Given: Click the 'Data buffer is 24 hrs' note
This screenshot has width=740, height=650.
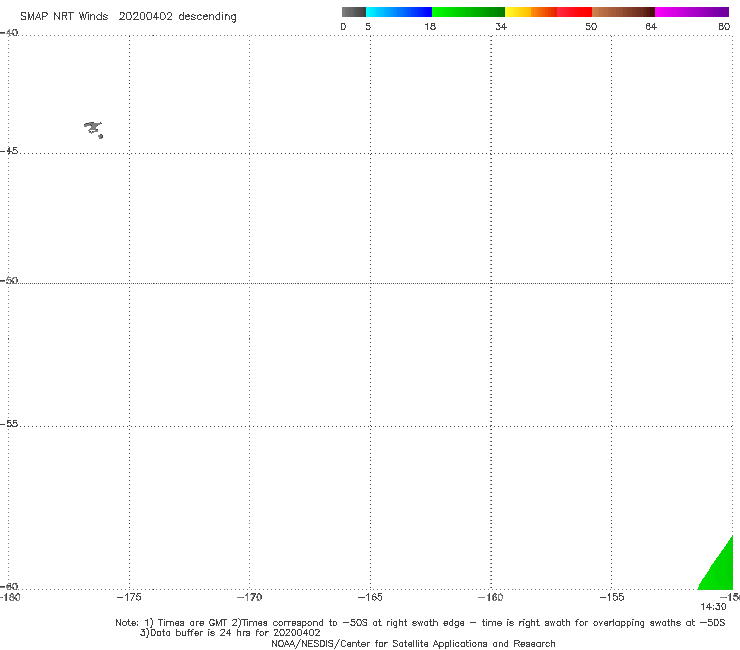Looking at the screenshot, I should tap(230, 633).
